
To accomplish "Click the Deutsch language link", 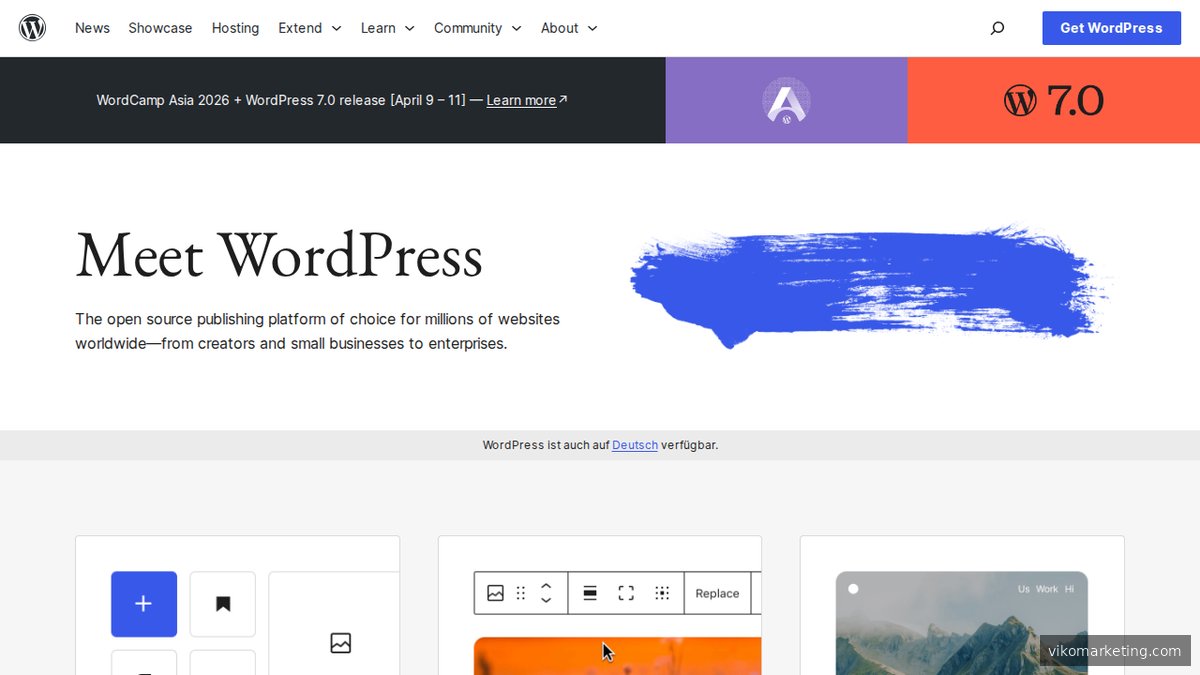I will pos(634,445).
